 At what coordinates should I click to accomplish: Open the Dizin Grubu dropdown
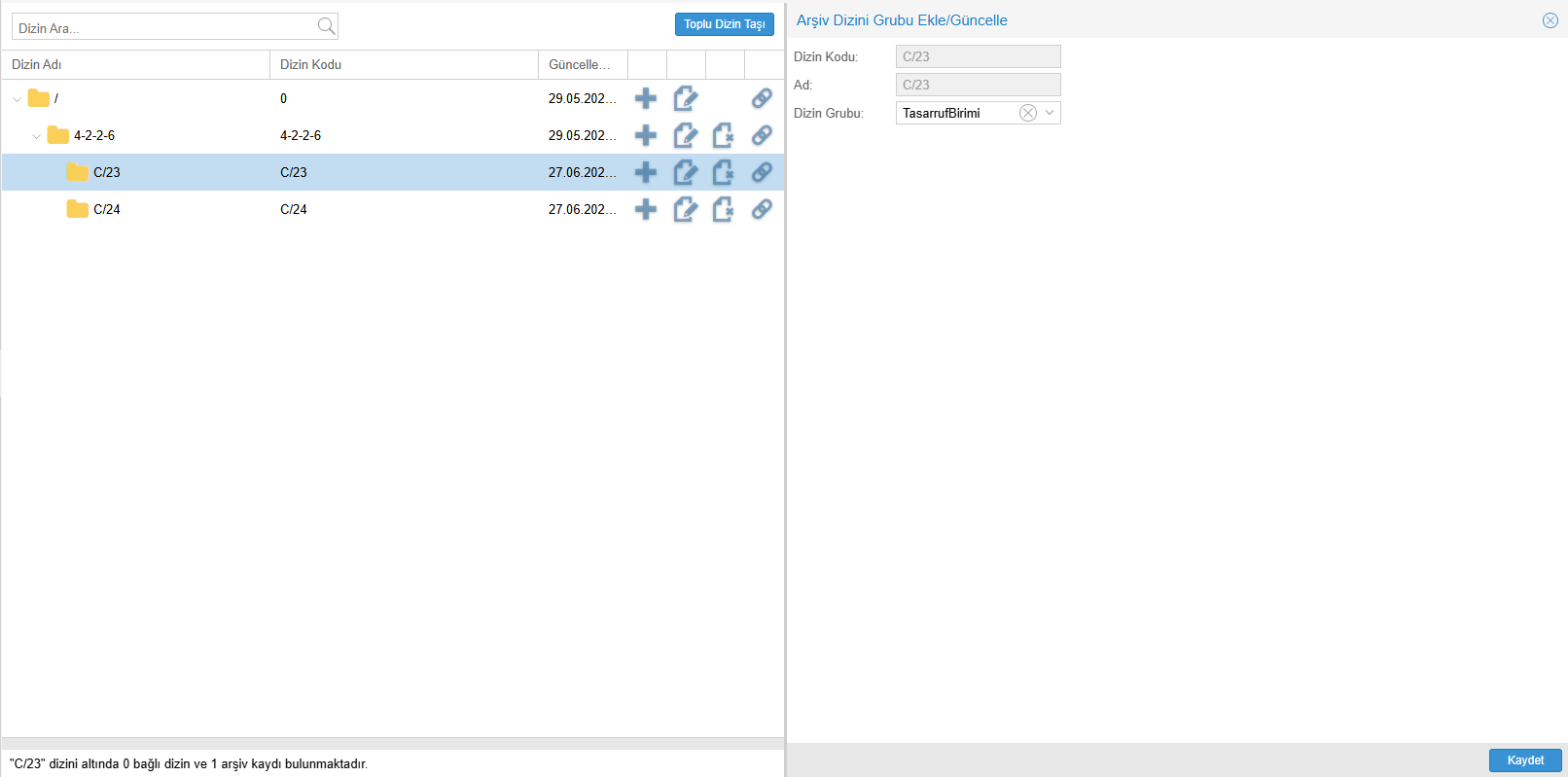coord(1050,113)
